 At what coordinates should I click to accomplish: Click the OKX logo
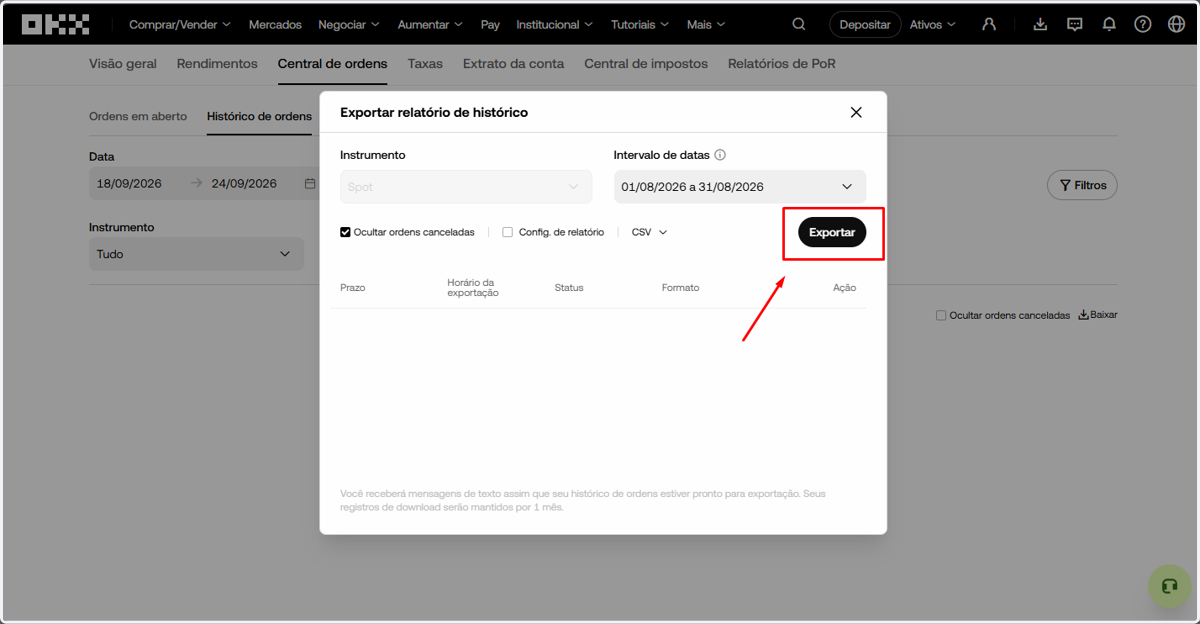[x=55, y=24]
